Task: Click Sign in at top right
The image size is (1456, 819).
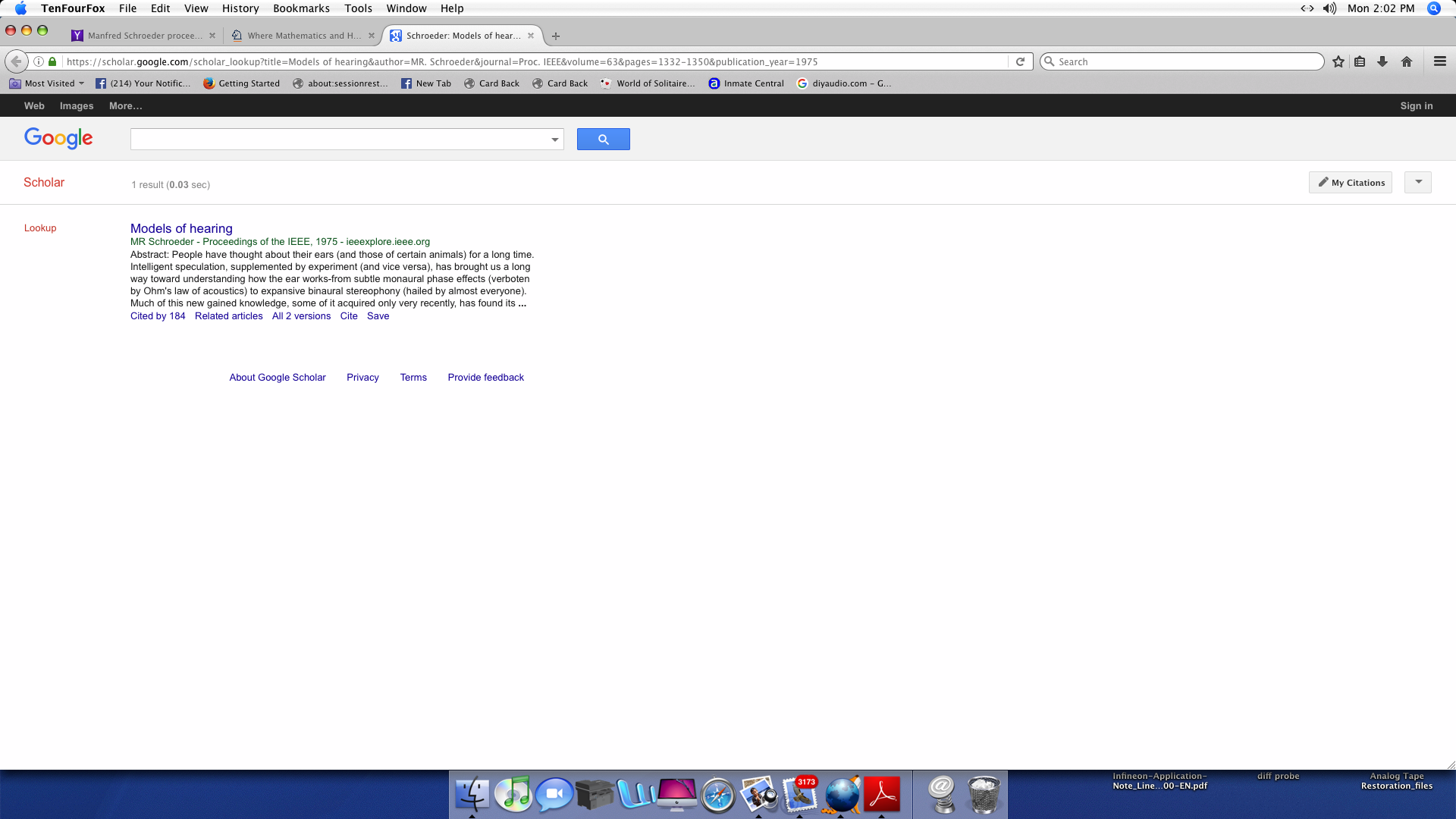Action: pos(1417,106)
